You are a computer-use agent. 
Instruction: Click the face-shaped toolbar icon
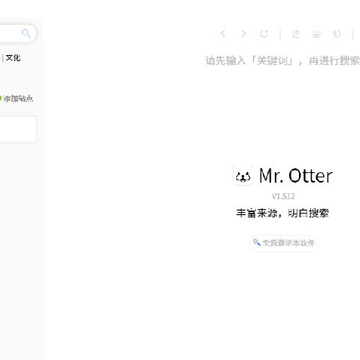[316, 34]
